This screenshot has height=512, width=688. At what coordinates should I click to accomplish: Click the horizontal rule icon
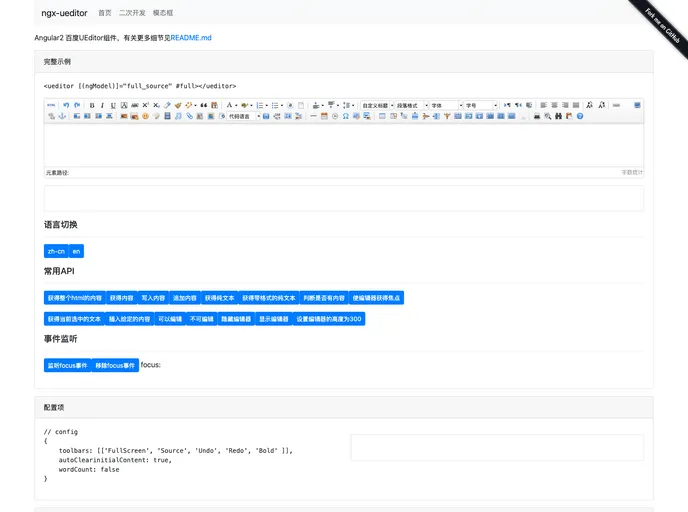tap(313, 116)
